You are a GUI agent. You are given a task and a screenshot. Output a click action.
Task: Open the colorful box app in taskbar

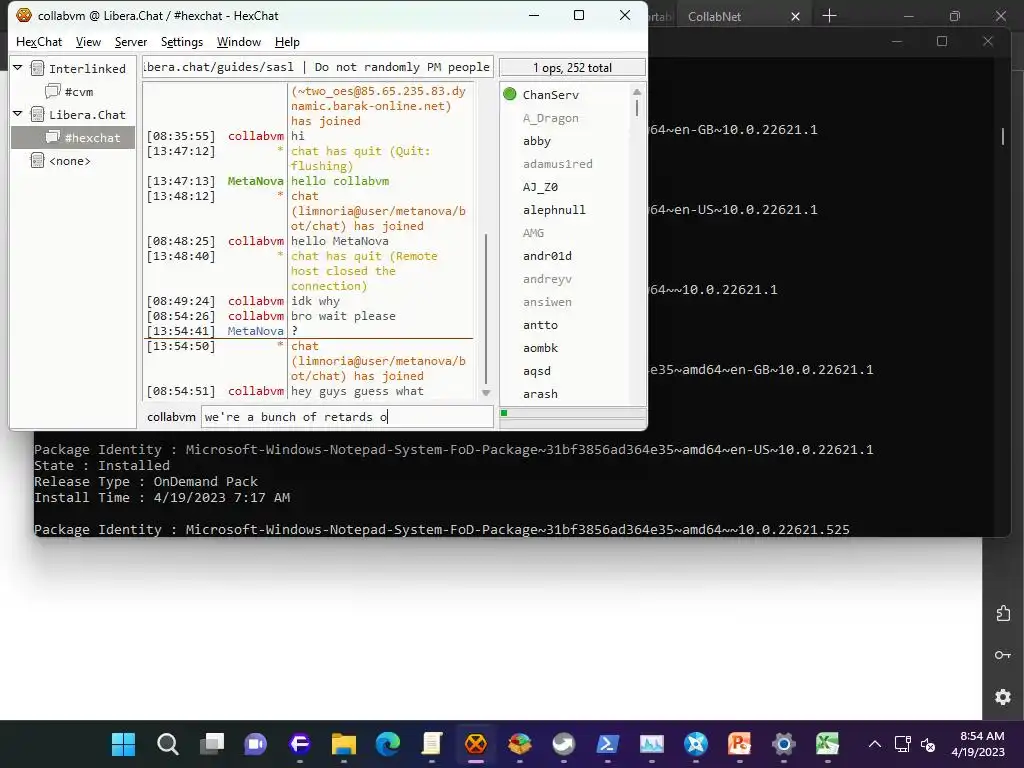(520, 744)
